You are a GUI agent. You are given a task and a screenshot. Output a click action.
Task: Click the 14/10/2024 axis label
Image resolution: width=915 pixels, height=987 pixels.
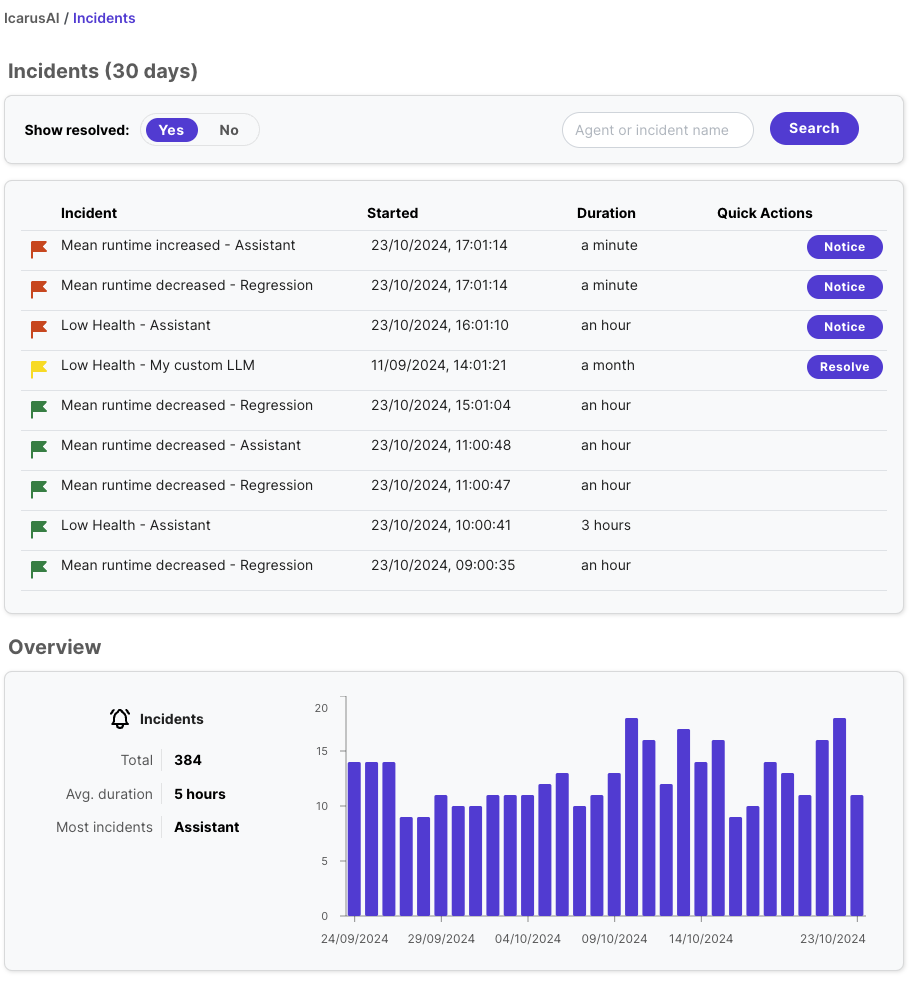tap(700, 939)
